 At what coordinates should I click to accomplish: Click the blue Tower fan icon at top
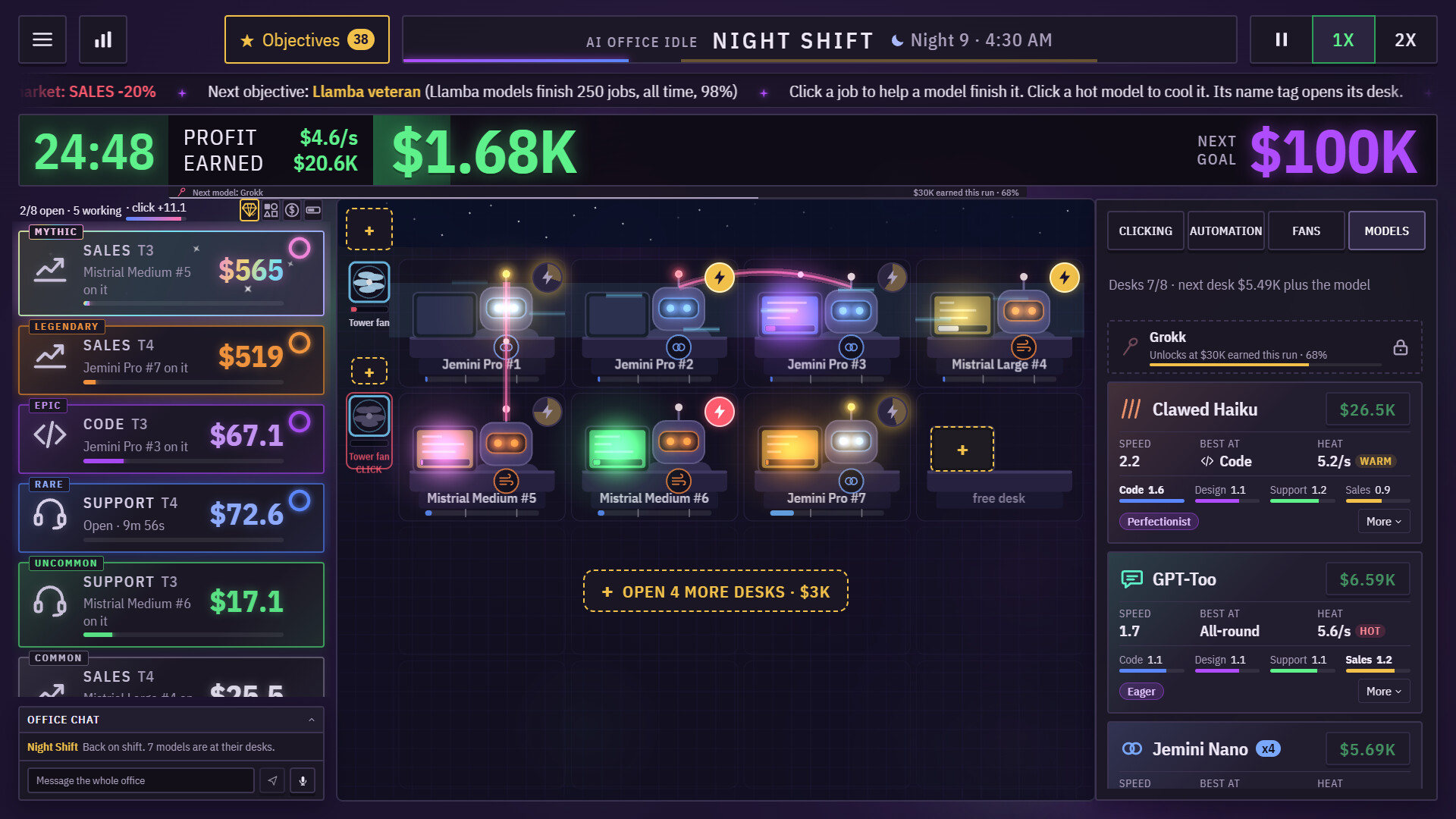click(369, 282)
